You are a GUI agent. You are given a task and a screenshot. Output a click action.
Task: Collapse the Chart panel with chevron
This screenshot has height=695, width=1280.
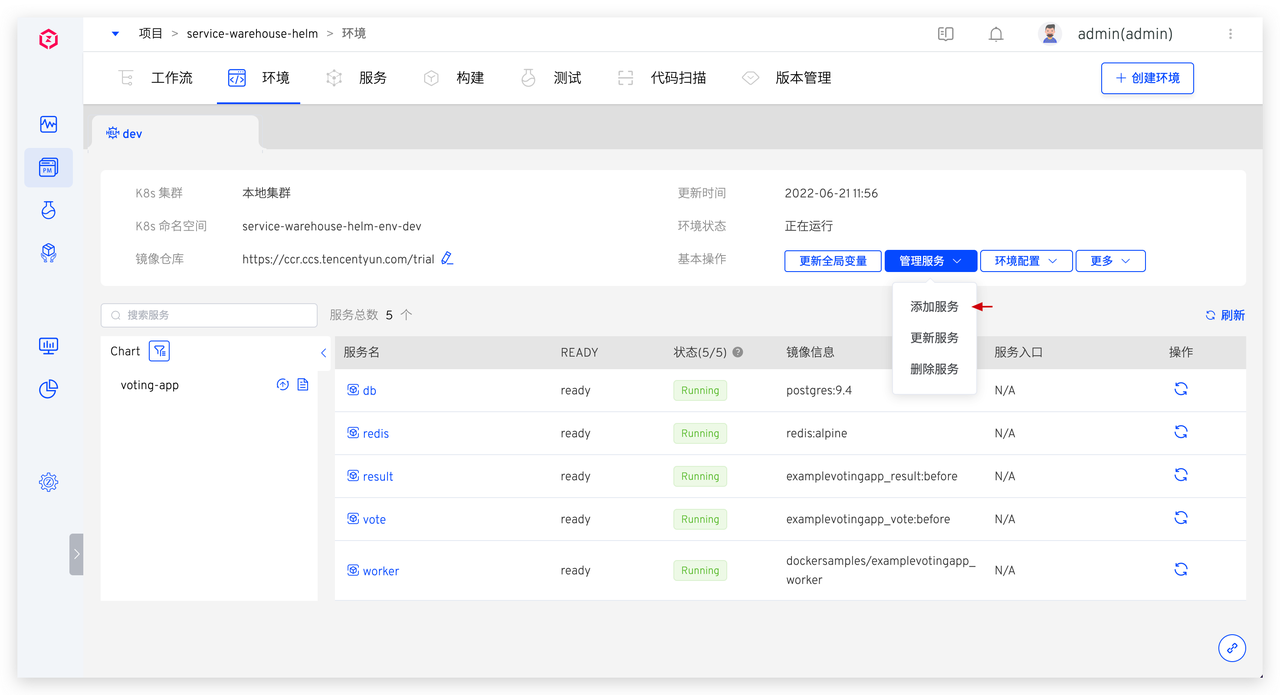(x=323, y=353)
